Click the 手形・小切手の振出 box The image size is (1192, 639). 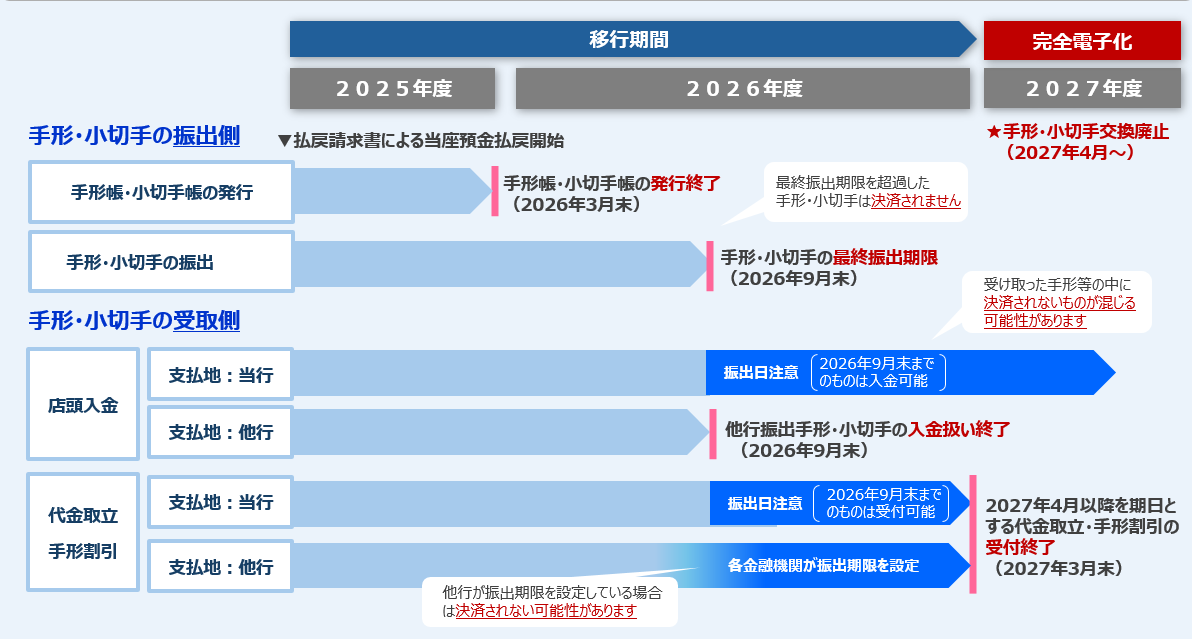click(x=161, y=263)
